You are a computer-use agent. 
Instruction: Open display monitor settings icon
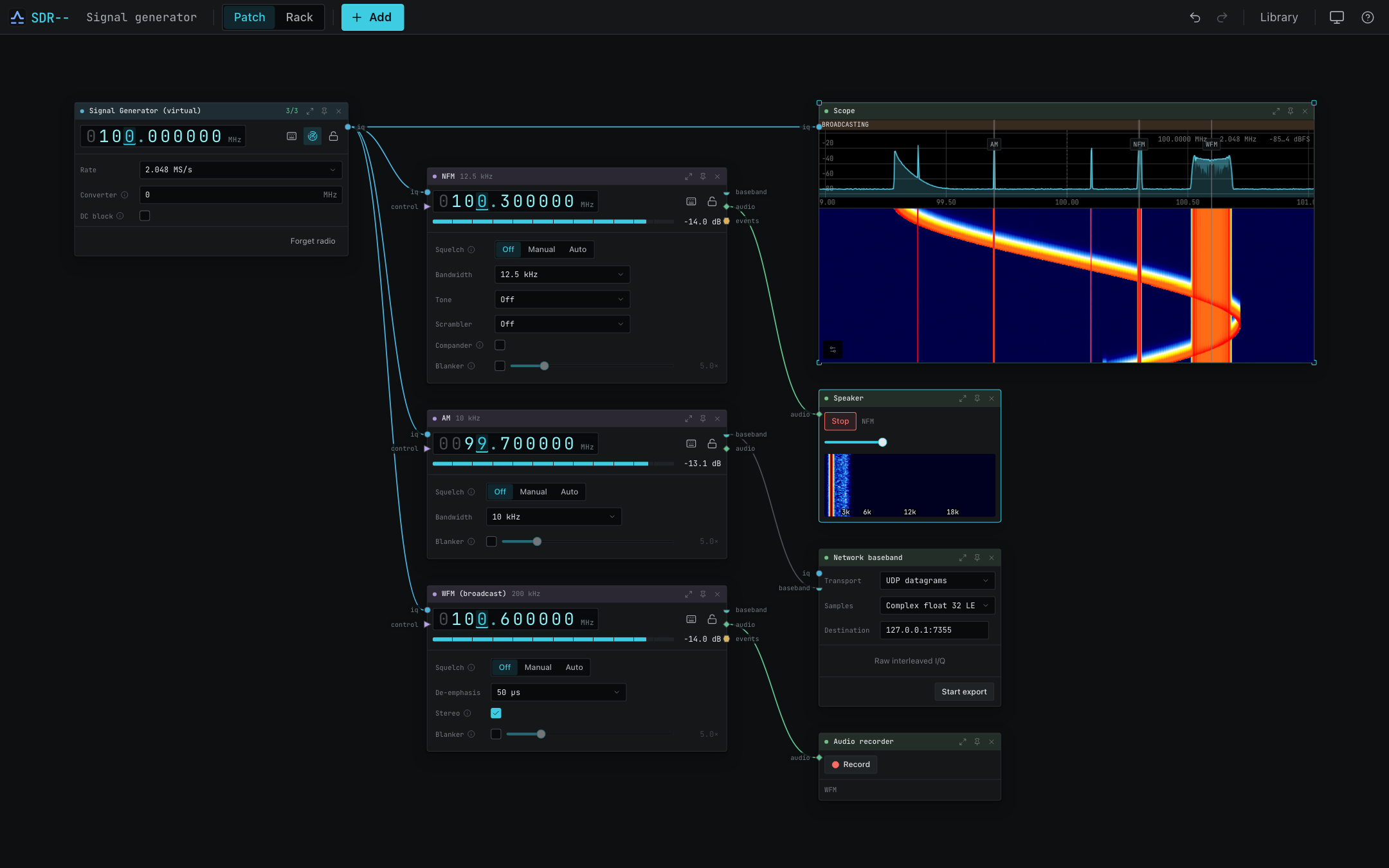click(x=1337, y=17)
